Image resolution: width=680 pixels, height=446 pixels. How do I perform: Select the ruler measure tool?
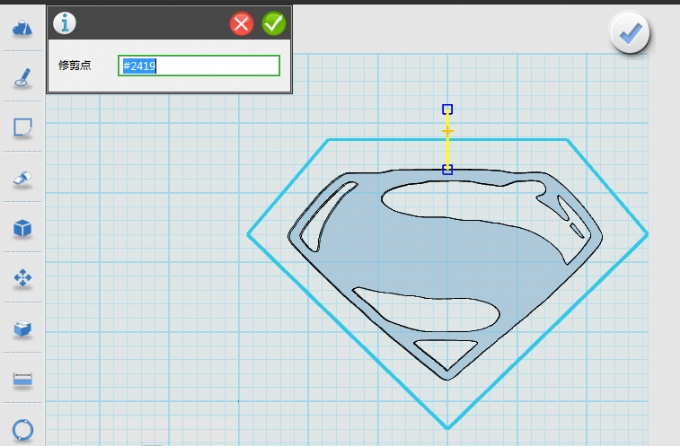tap(23, 379)
